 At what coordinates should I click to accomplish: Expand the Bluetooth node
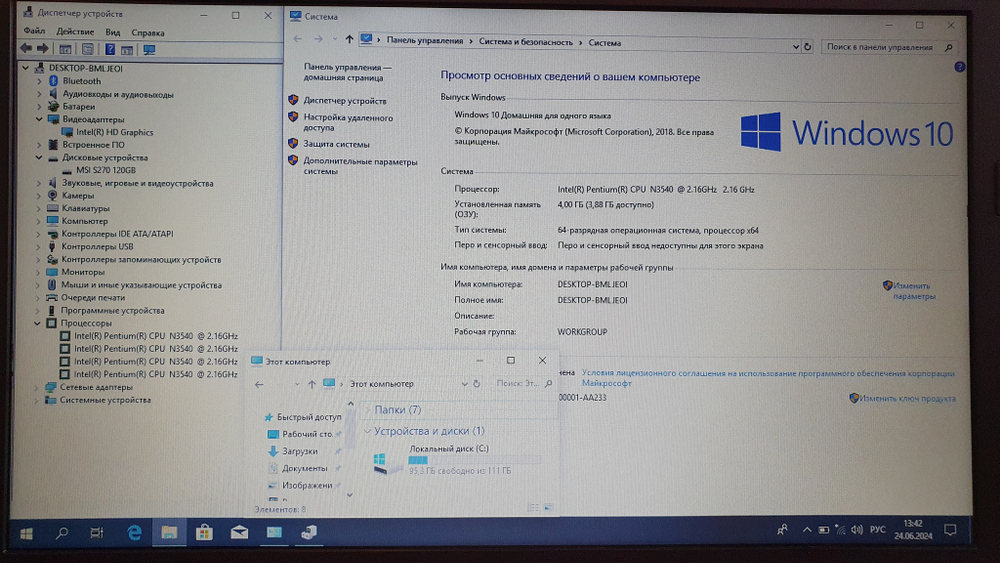coord(39,81)
